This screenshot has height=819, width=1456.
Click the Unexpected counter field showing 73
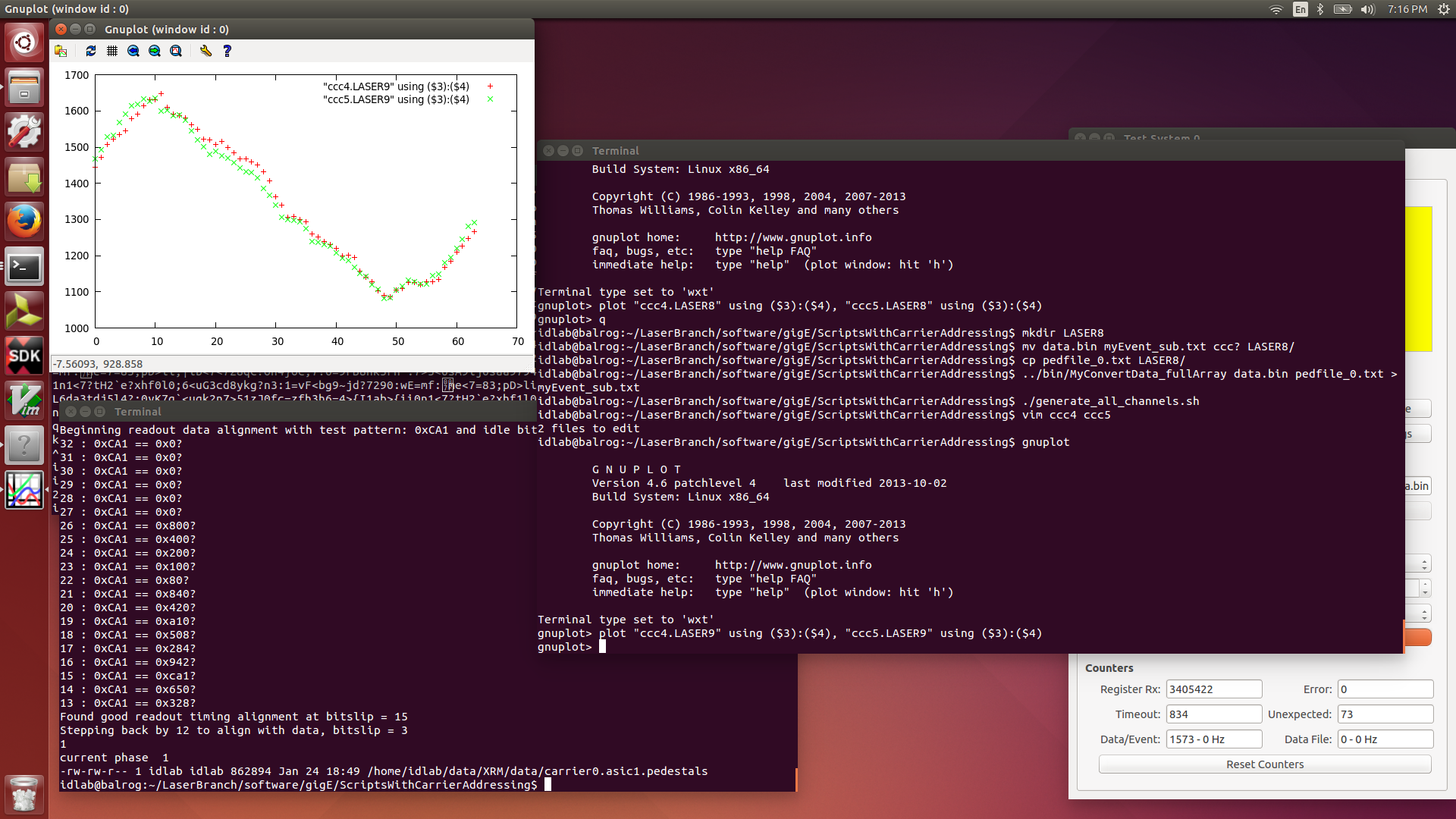pyautogui.click(x=1385, y=714)
